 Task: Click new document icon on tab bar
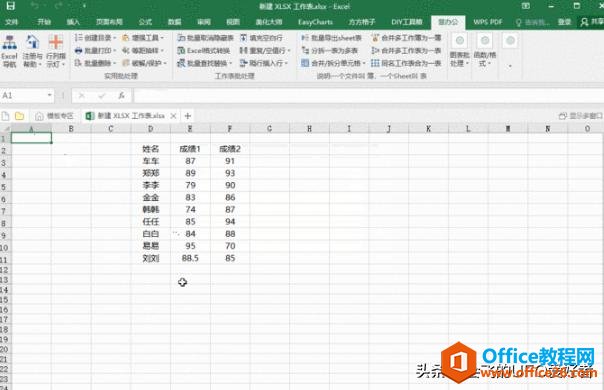pos(5,116)
